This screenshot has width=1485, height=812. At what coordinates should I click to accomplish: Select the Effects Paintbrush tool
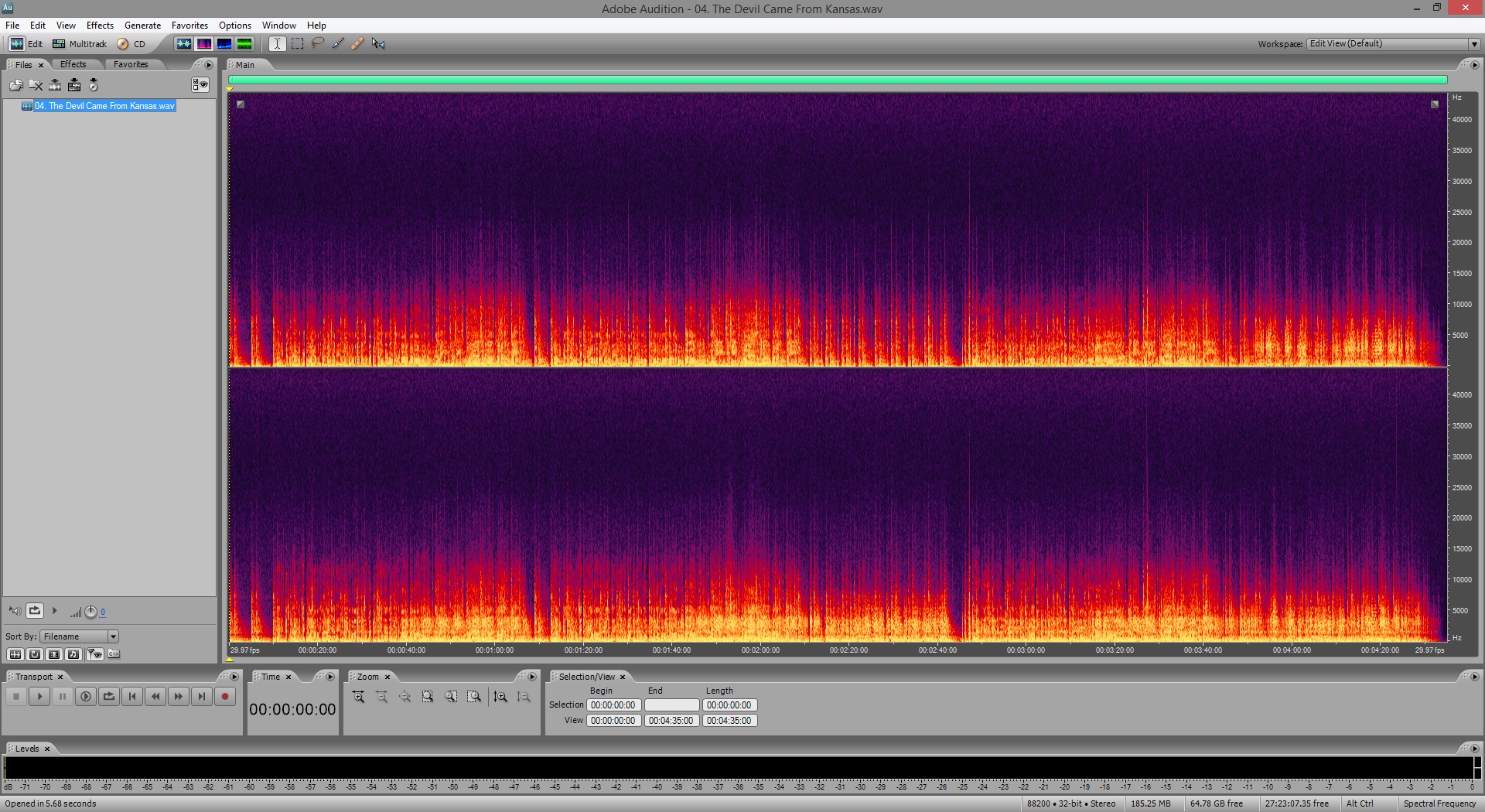[338, 44]
